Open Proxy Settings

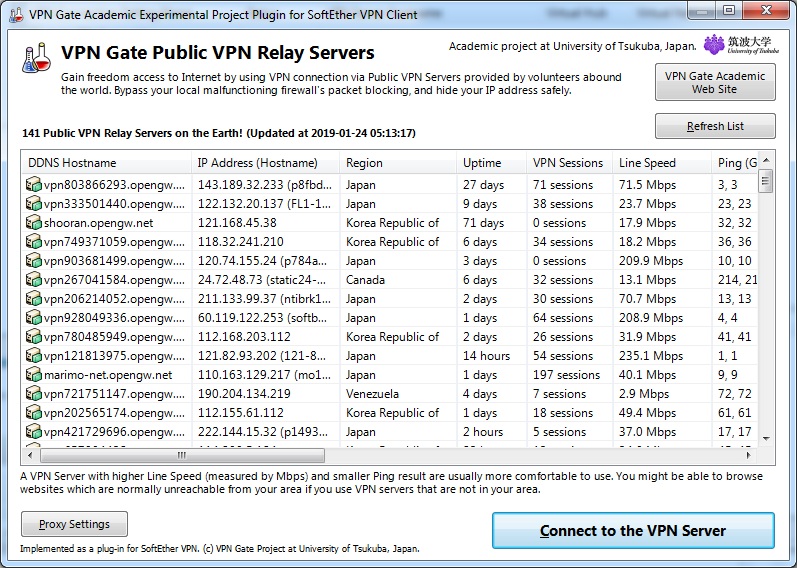(x=74, y=524)
